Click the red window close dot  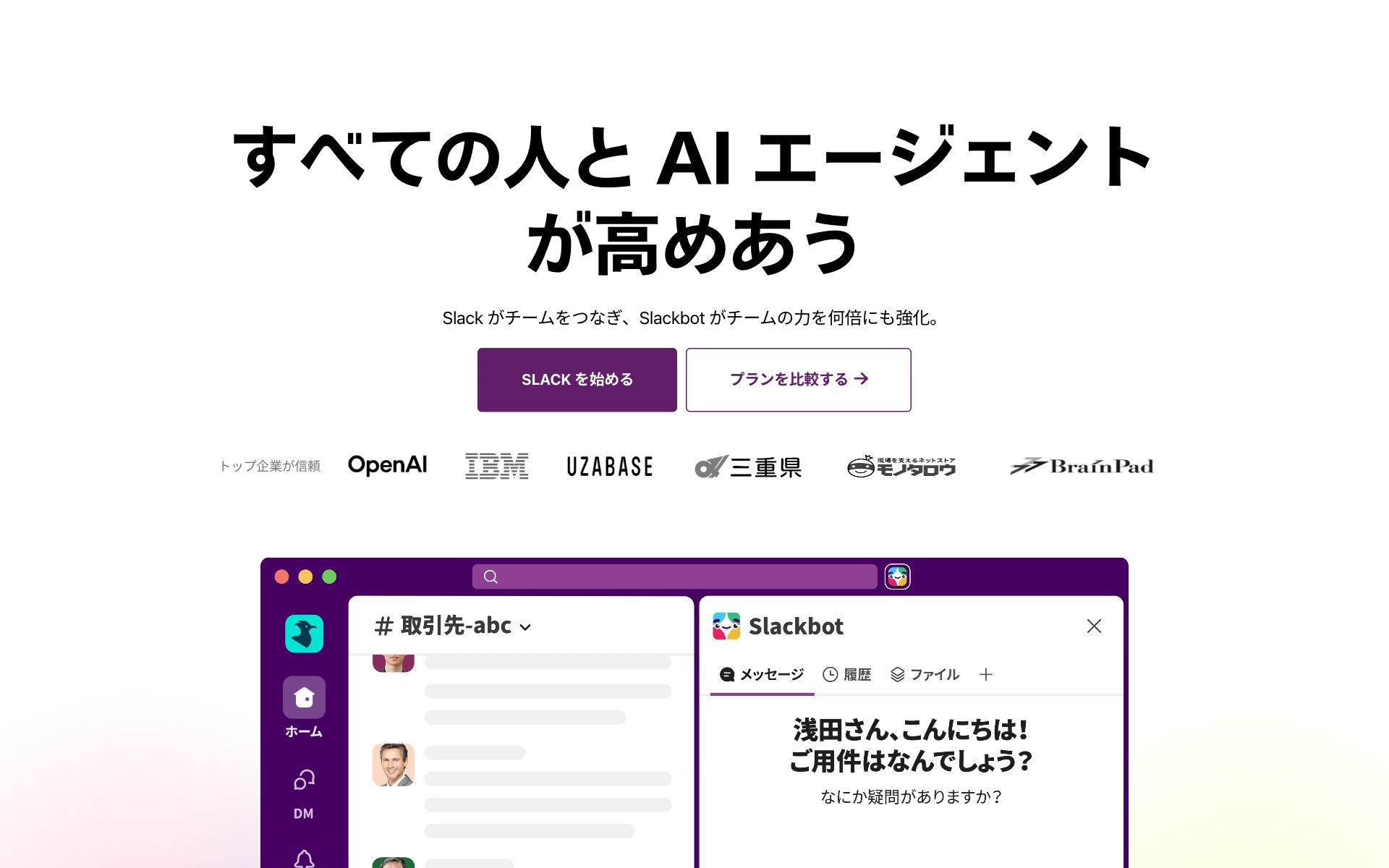tap(282, 576)
